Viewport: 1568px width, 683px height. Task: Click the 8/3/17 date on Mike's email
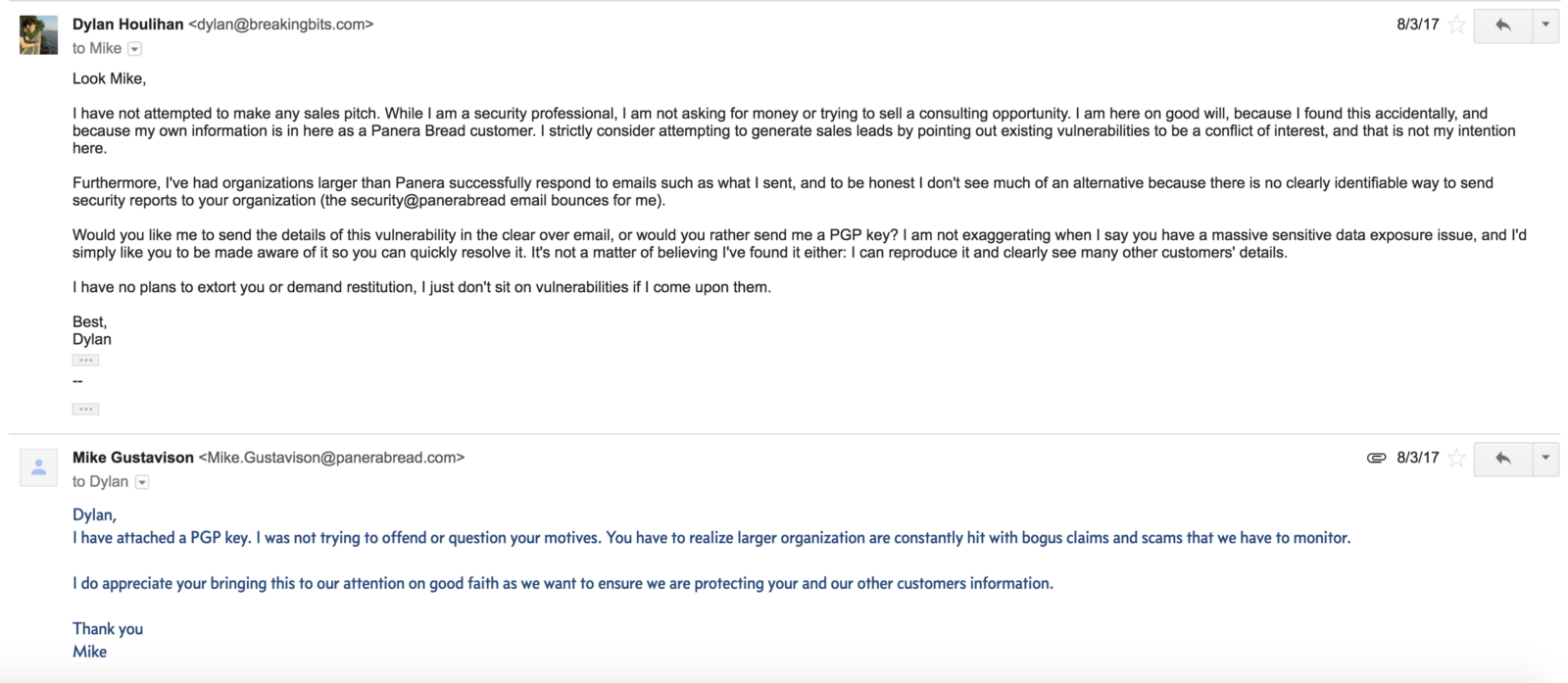tap(1417, 458)
